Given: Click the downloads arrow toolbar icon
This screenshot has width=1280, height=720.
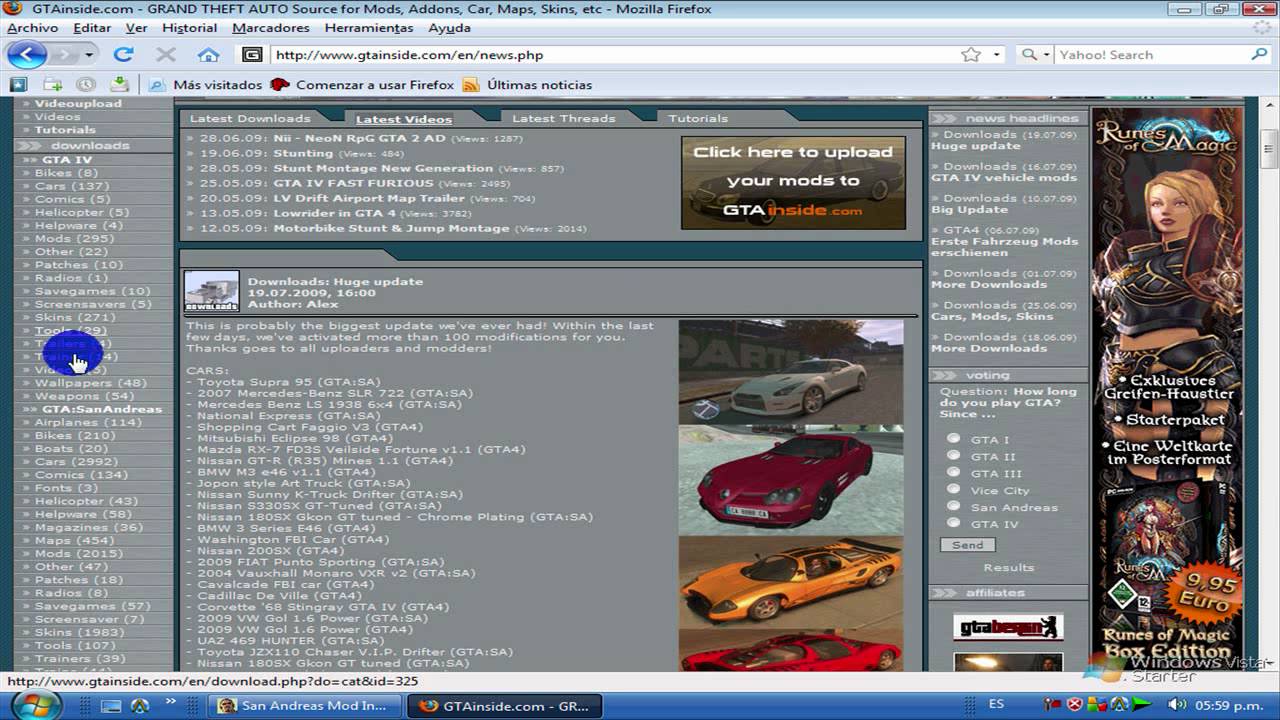Looking at the screenshot, I should [119, 85].
